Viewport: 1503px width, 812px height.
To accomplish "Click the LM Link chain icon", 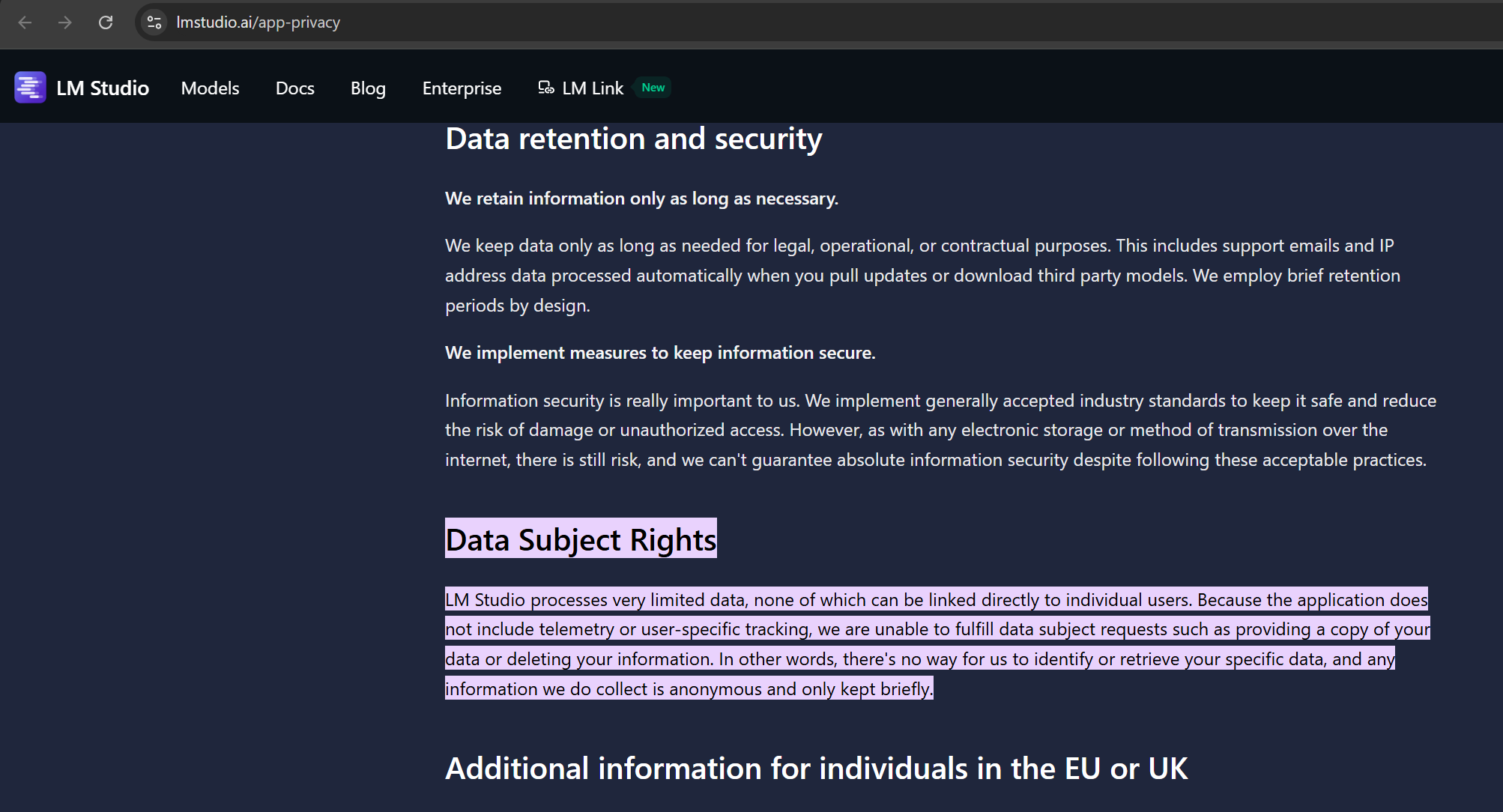I will 546,88.
